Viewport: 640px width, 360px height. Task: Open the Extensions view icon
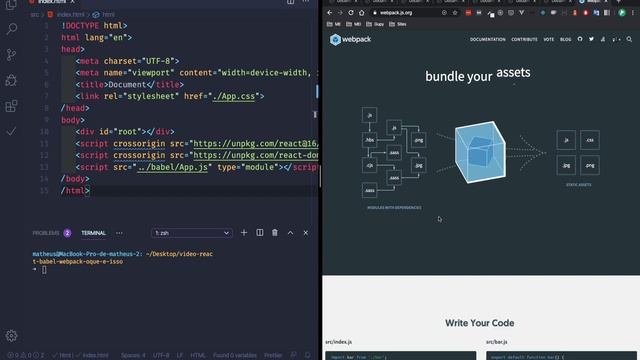coord(11,106)
